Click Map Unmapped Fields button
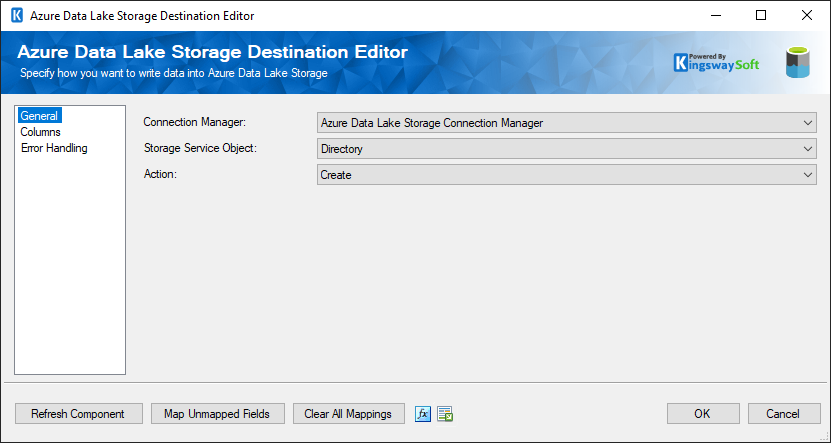Viewport: 831px width, 443px height. [x=217, y=414]
